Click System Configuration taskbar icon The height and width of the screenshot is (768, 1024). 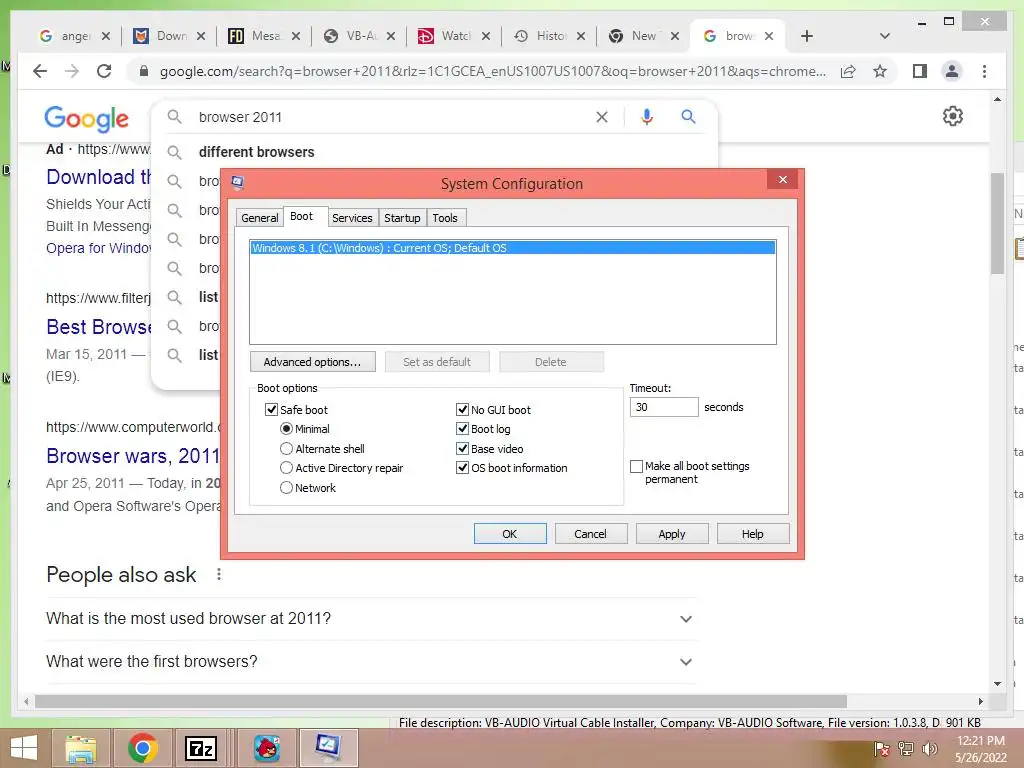(x=328, y=748)
